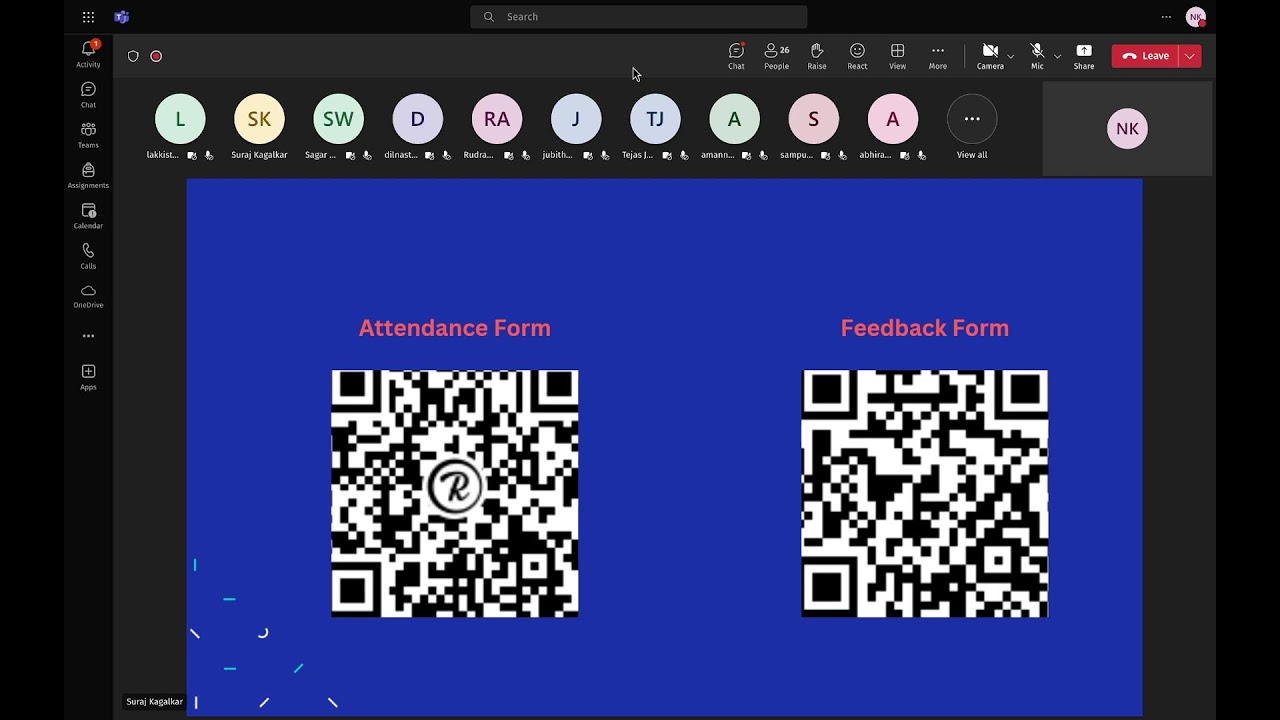The width and height of the screenshot is (1280, 720).
Task: Select sampu's S participant avatar
Action: (x=813, y=119)
